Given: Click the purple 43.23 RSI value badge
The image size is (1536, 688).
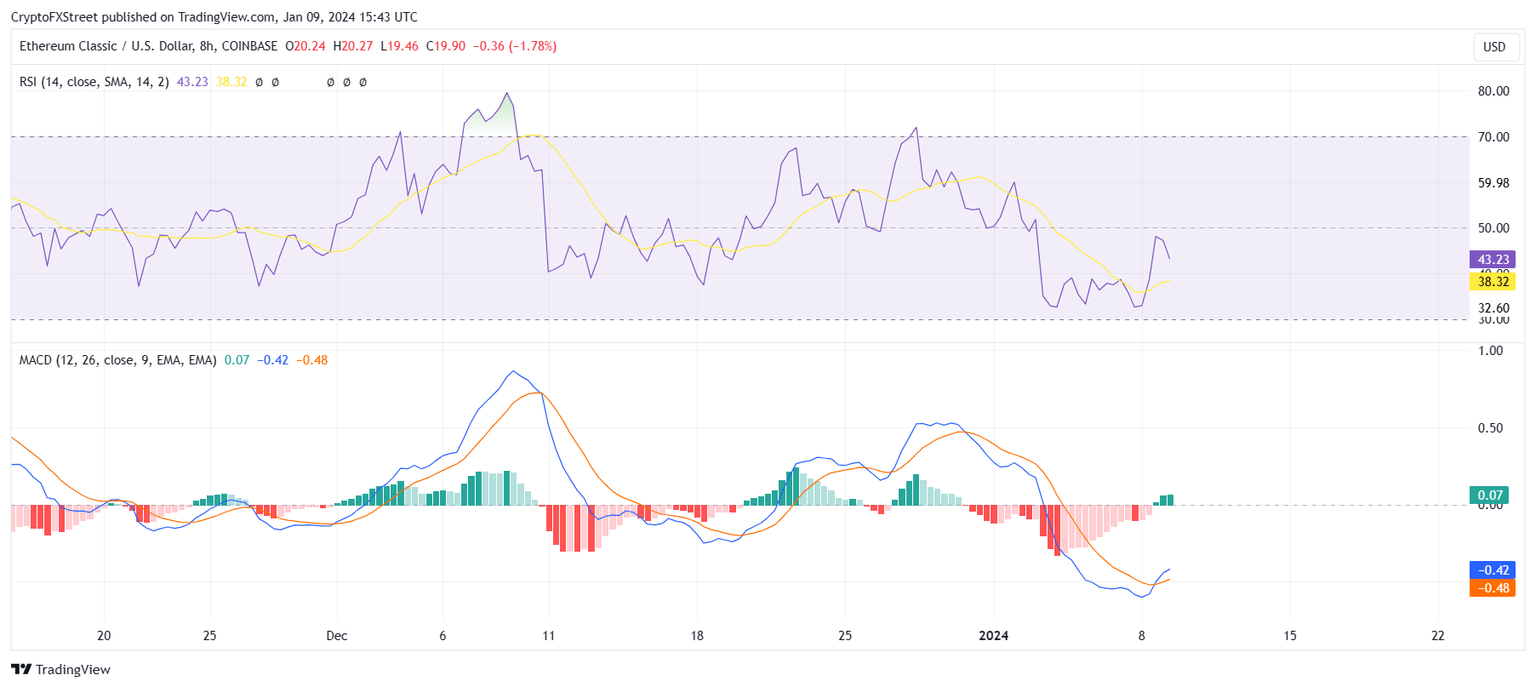Looking at the screenshot, I should click(1494, 259).
